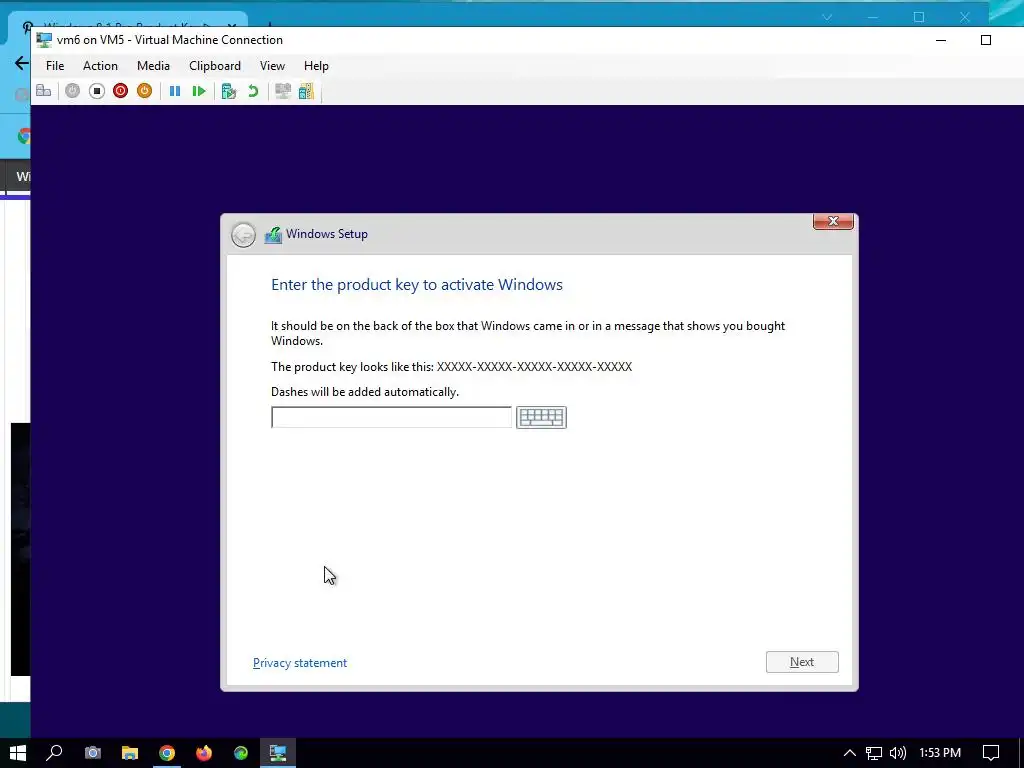Click the VM Connection window title icon
The image size is (1024, 768).
44,40
